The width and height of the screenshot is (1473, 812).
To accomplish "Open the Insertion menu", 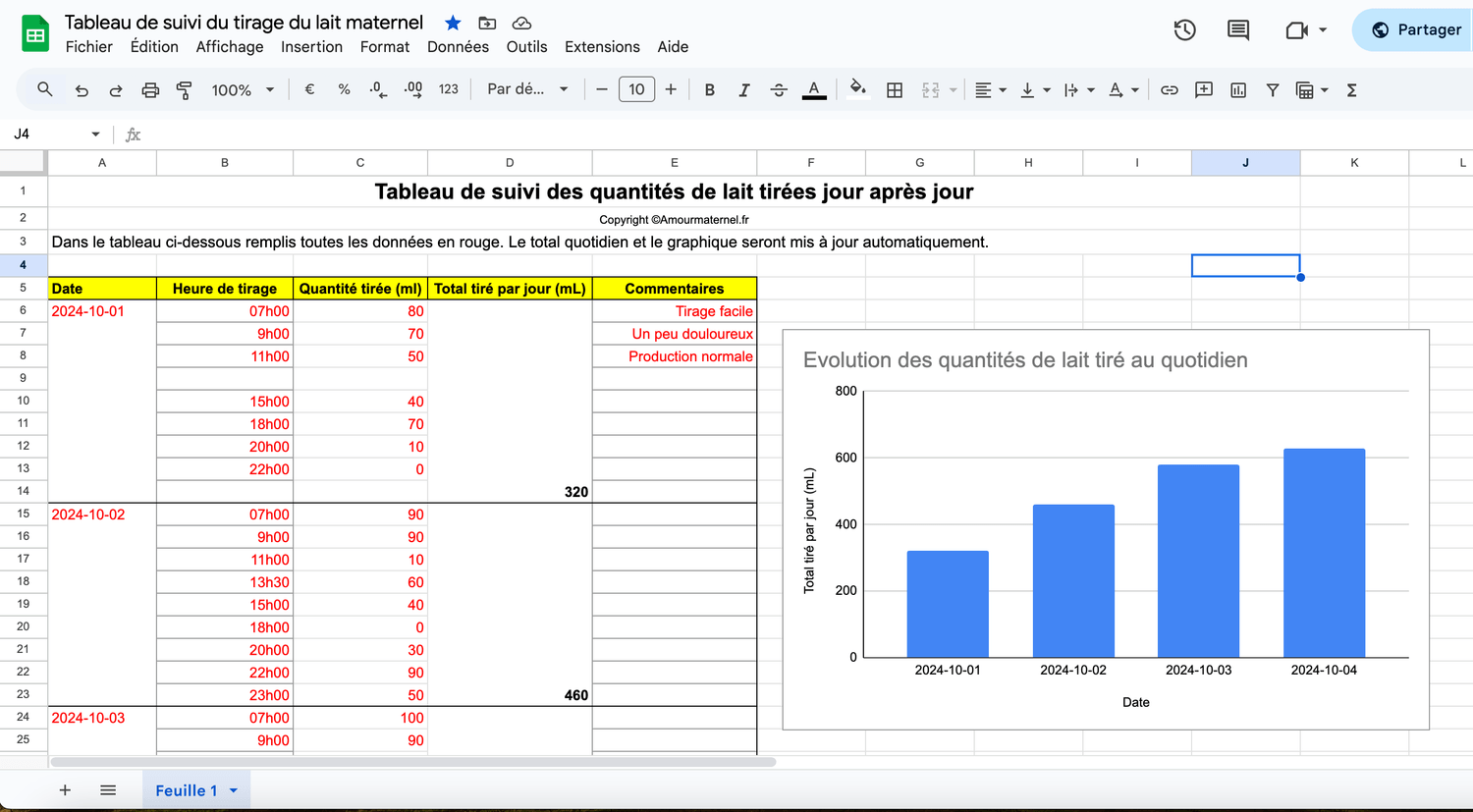I will click(311, 47).
